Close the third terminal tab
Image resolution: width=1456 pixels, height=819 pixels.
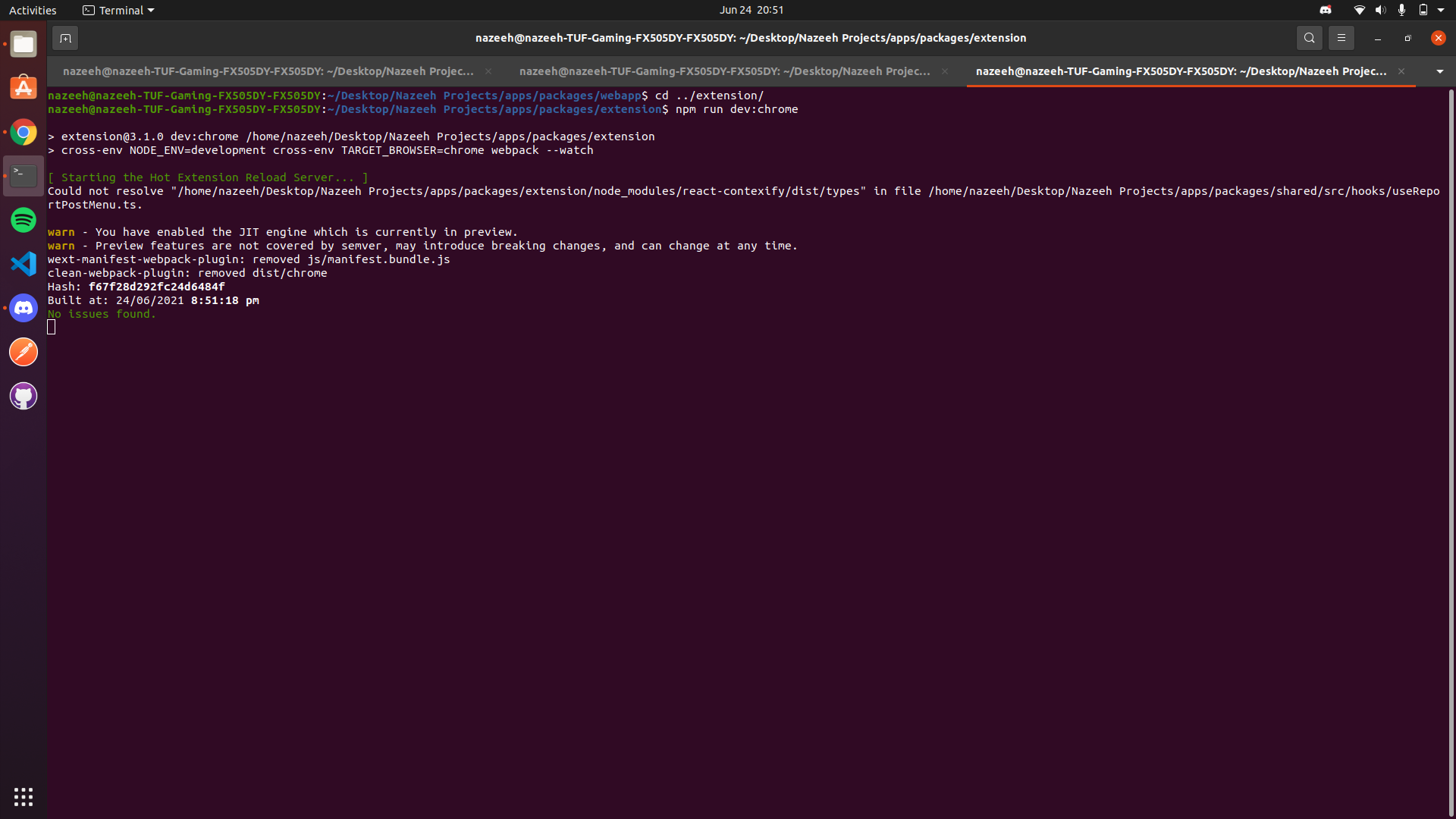[1401, 71]
